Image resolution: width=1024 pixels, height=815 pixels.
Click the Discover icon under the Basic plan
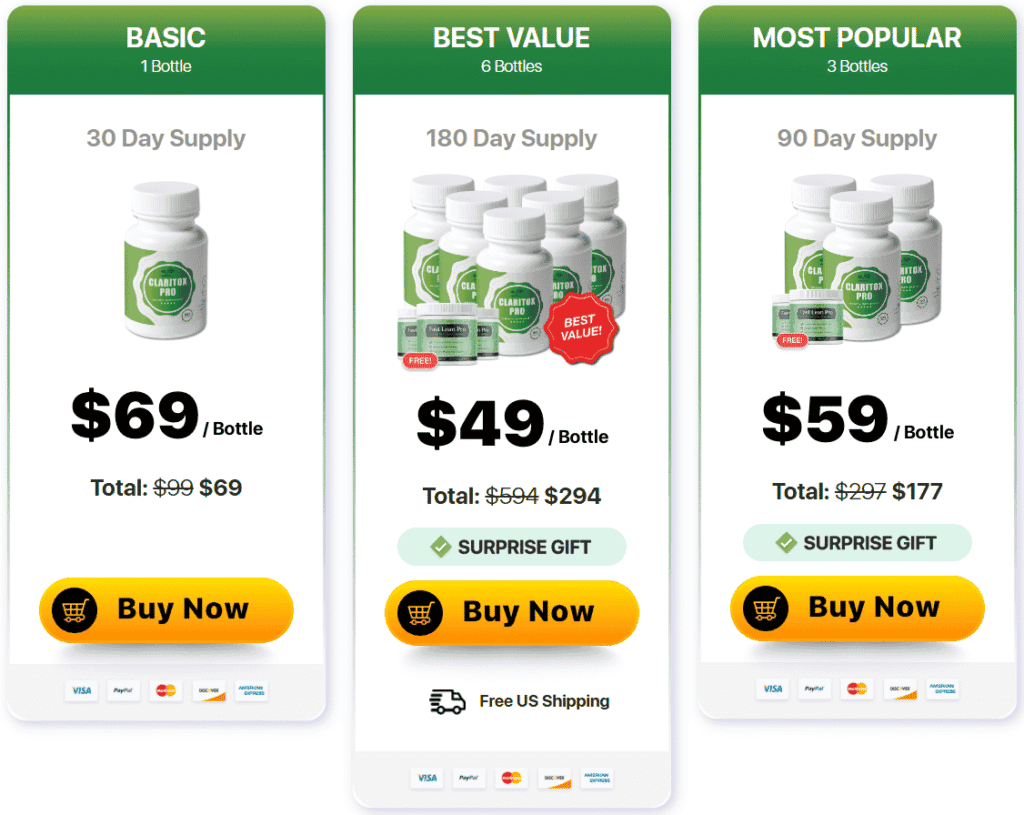[209, 690]
